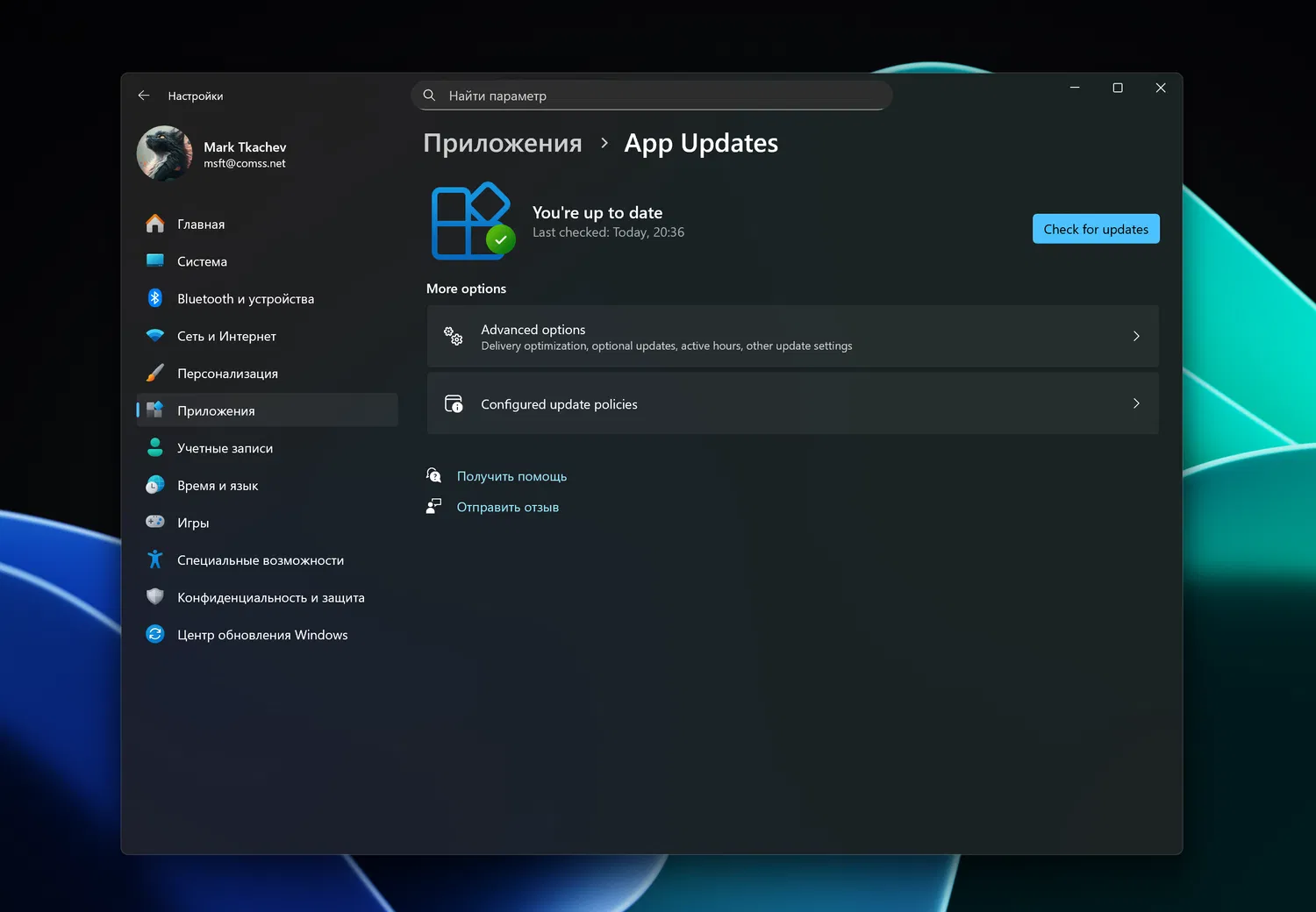Click the App Updates status icon
Screen dimensions: 1316x912
[473, 221]
